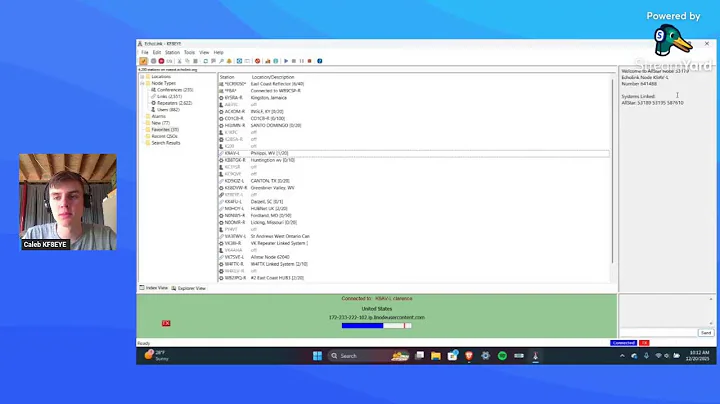
Task: Open the Edit menu
Action: [x=157, y=53]
